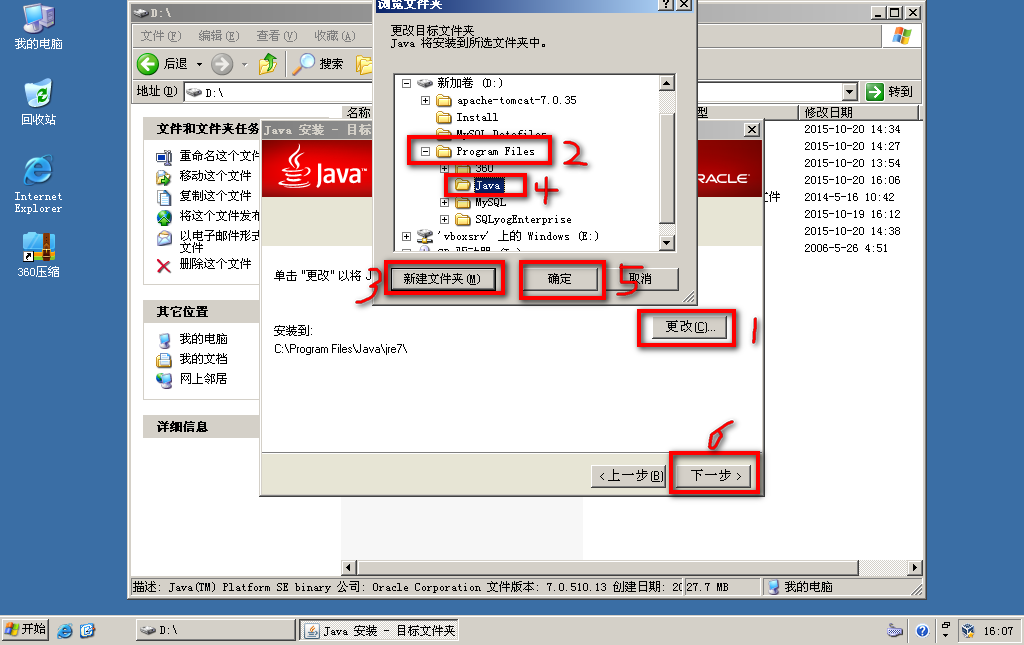Expand the MySQL folder node

point(444,202)
